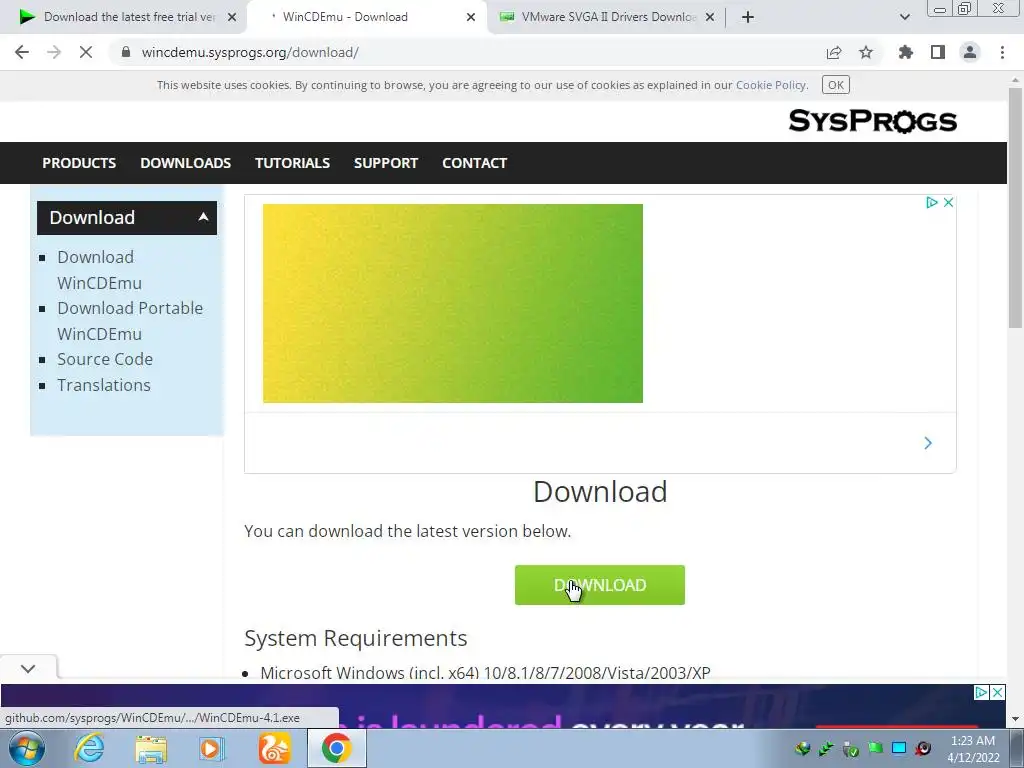This screenshot has width=1024, height=768.
Task: Close the top advertisement with X
Action: [948, 202]
